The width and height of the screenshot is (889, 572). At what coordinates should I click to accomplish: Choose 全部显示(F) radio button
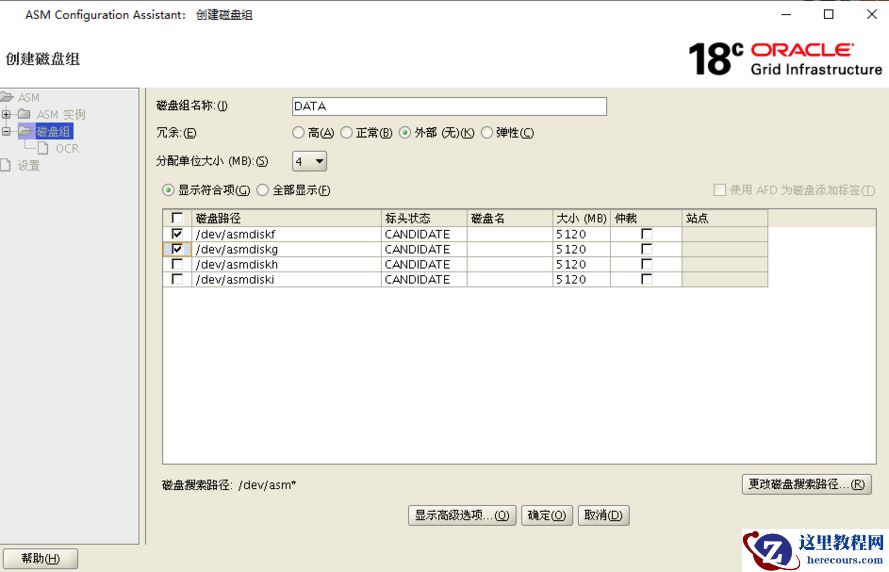tap(263, 190)
